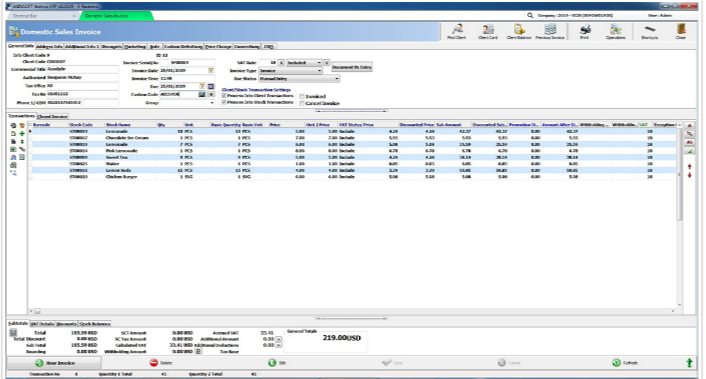Open the Client Card icon
The height and width of the screenshot is (379, 706).
pyautogui.click(x=488, y=32)
